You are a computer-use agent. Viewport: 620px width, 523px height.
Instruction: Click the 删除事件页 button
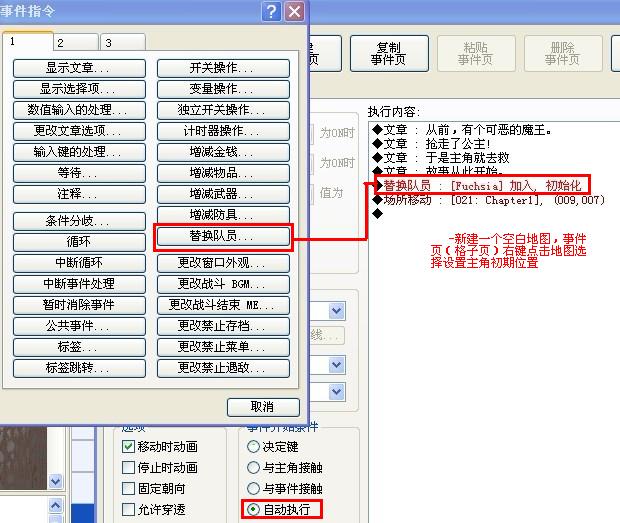coord(563,53)
